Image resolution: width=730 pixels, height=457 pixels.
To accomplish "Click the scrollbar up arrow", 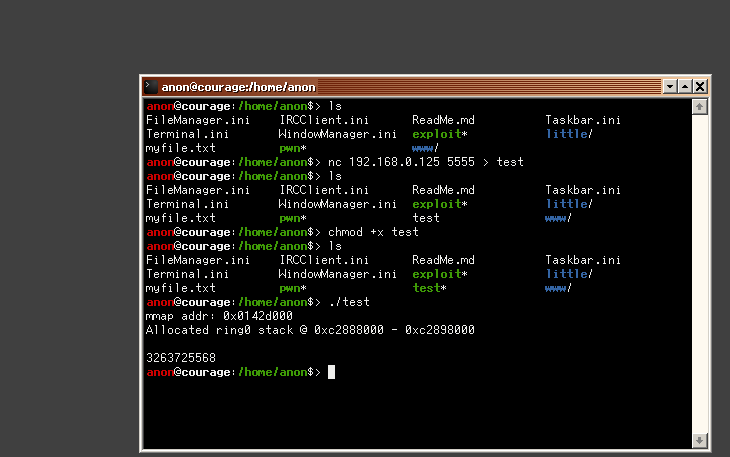I will pyautogui.click(x=699, y=107).
